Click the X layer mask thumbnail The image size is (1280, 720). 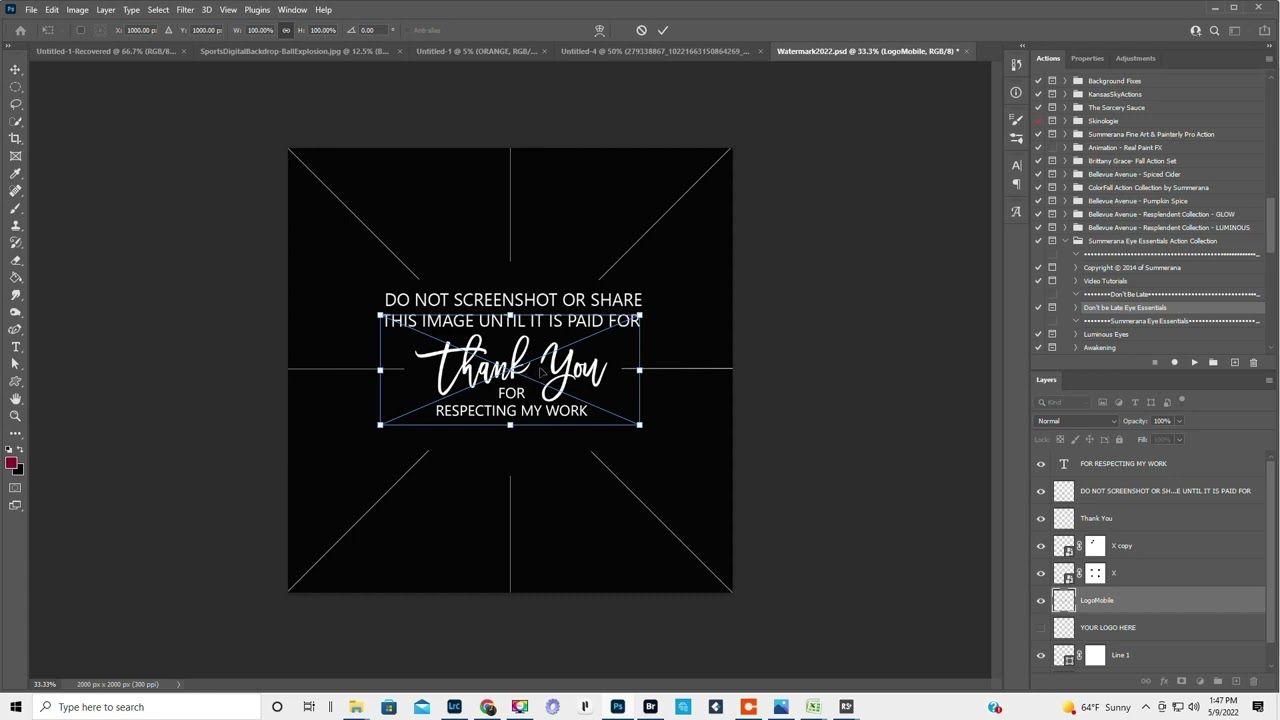1095,573
